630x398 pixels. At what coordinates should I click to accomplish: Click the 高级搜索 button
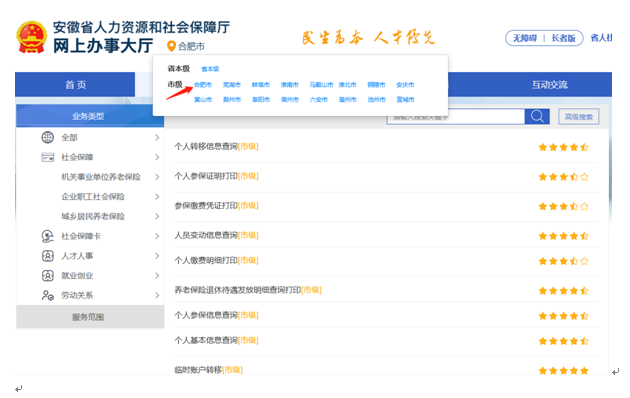579,116
